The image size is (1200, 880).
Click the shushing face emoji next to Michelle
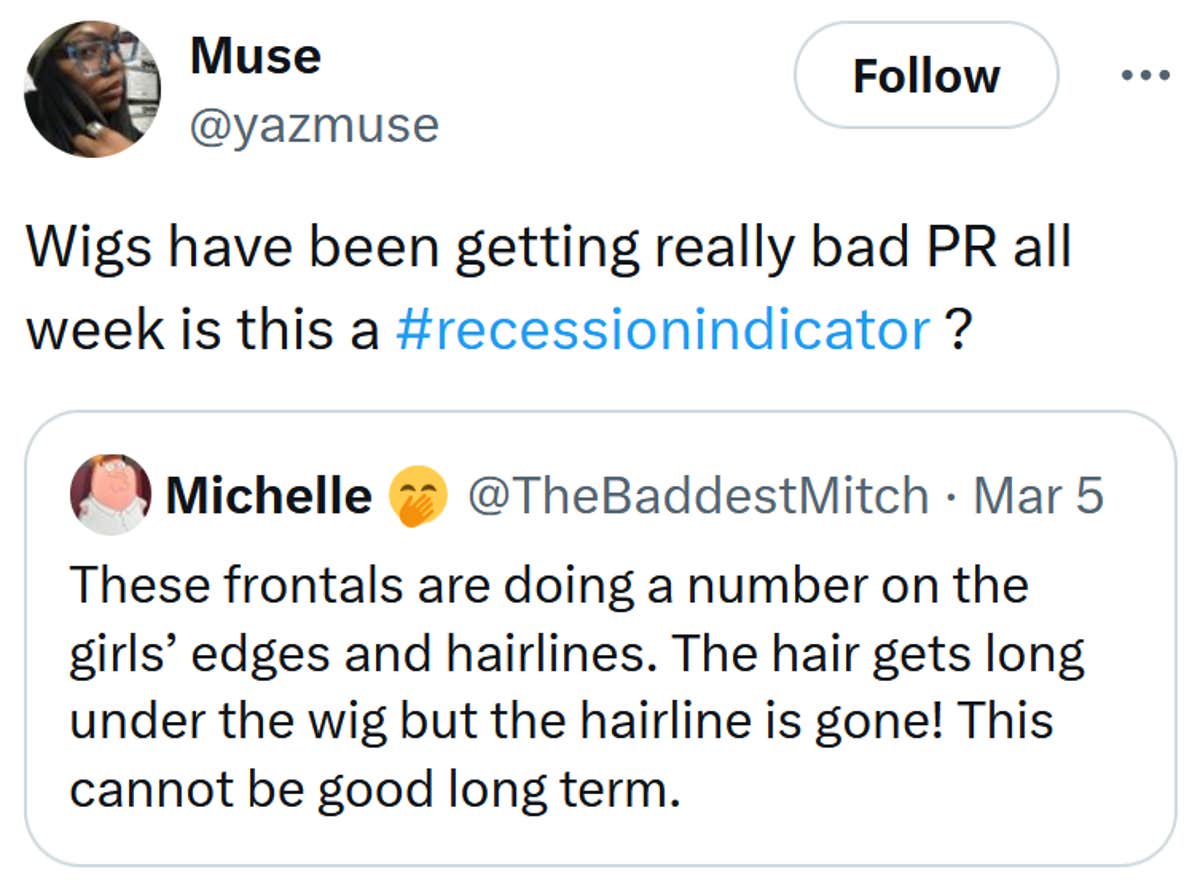click(417, 495)
